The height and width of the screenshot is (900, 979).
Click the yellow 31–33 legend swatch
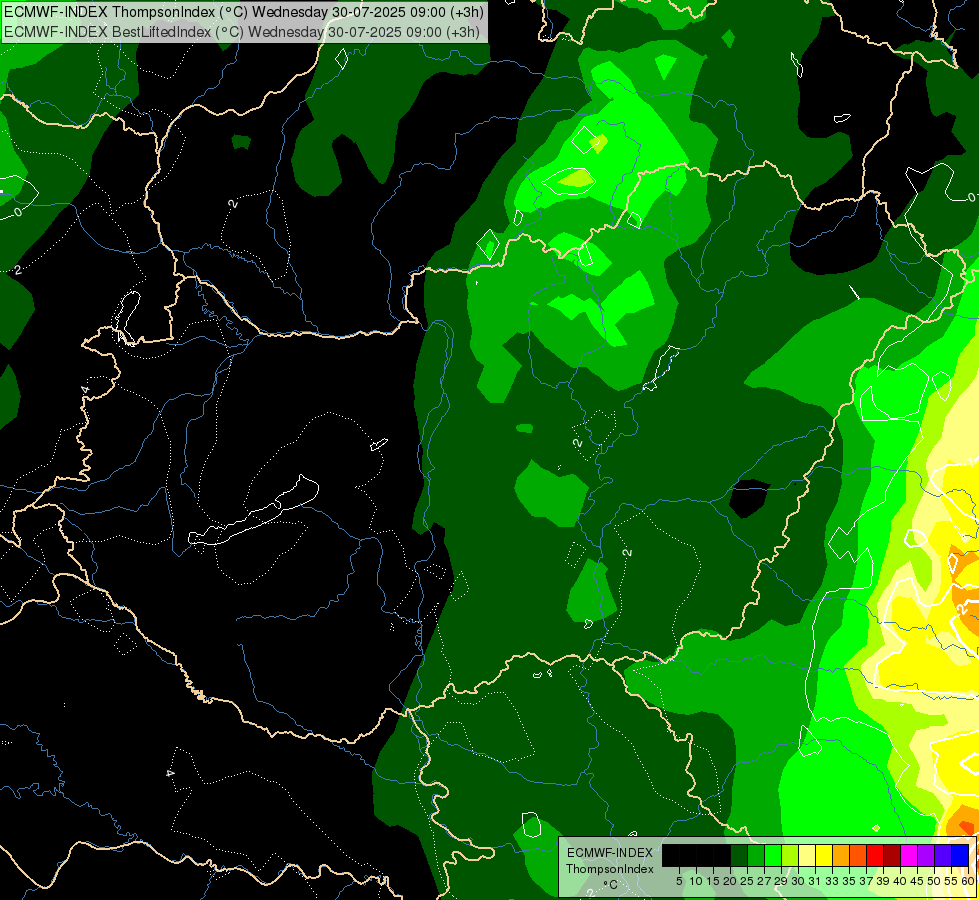[824, 855]
